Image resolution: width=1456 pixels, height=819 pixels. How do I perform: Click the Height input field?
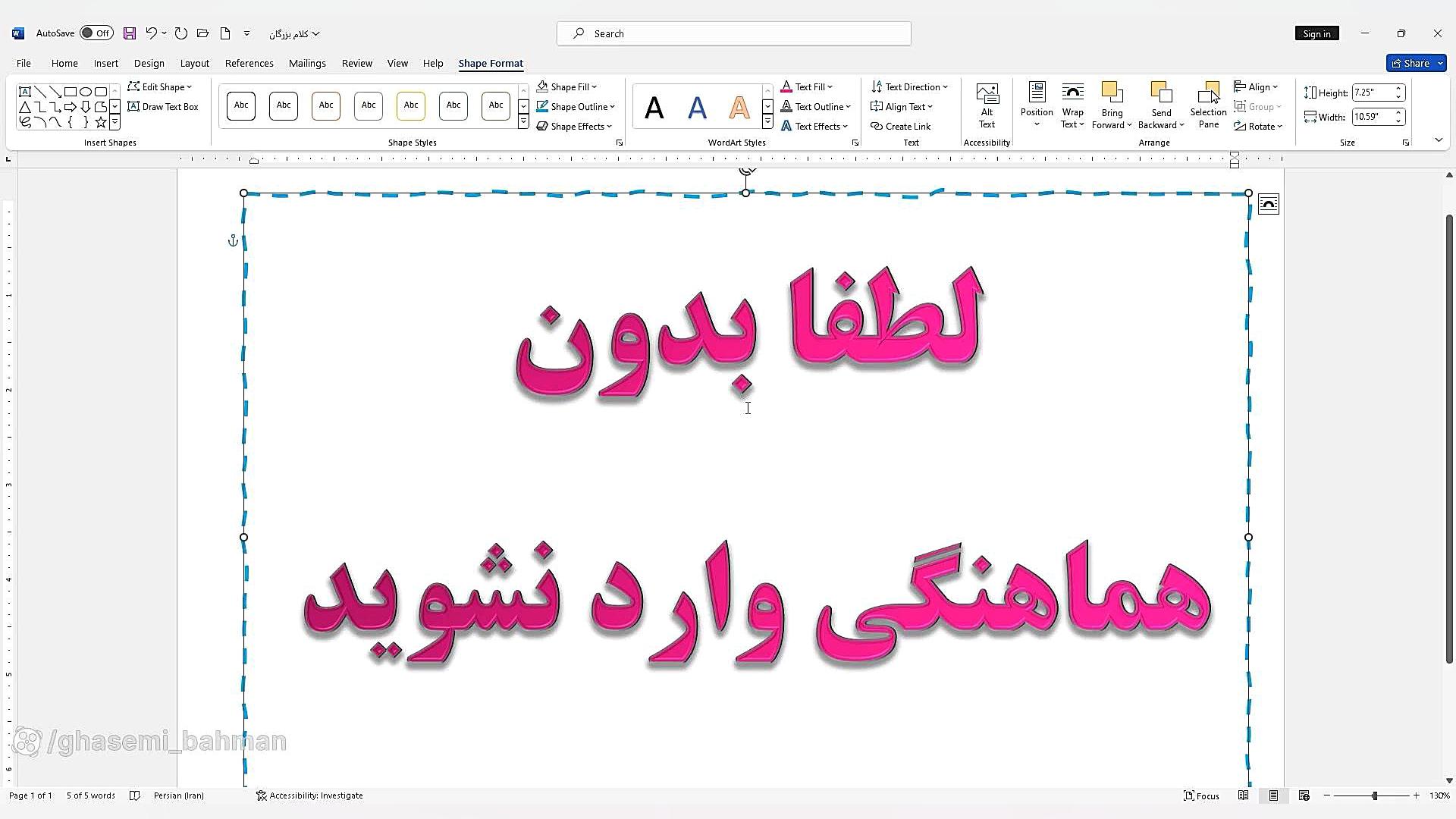(1372, 93)
